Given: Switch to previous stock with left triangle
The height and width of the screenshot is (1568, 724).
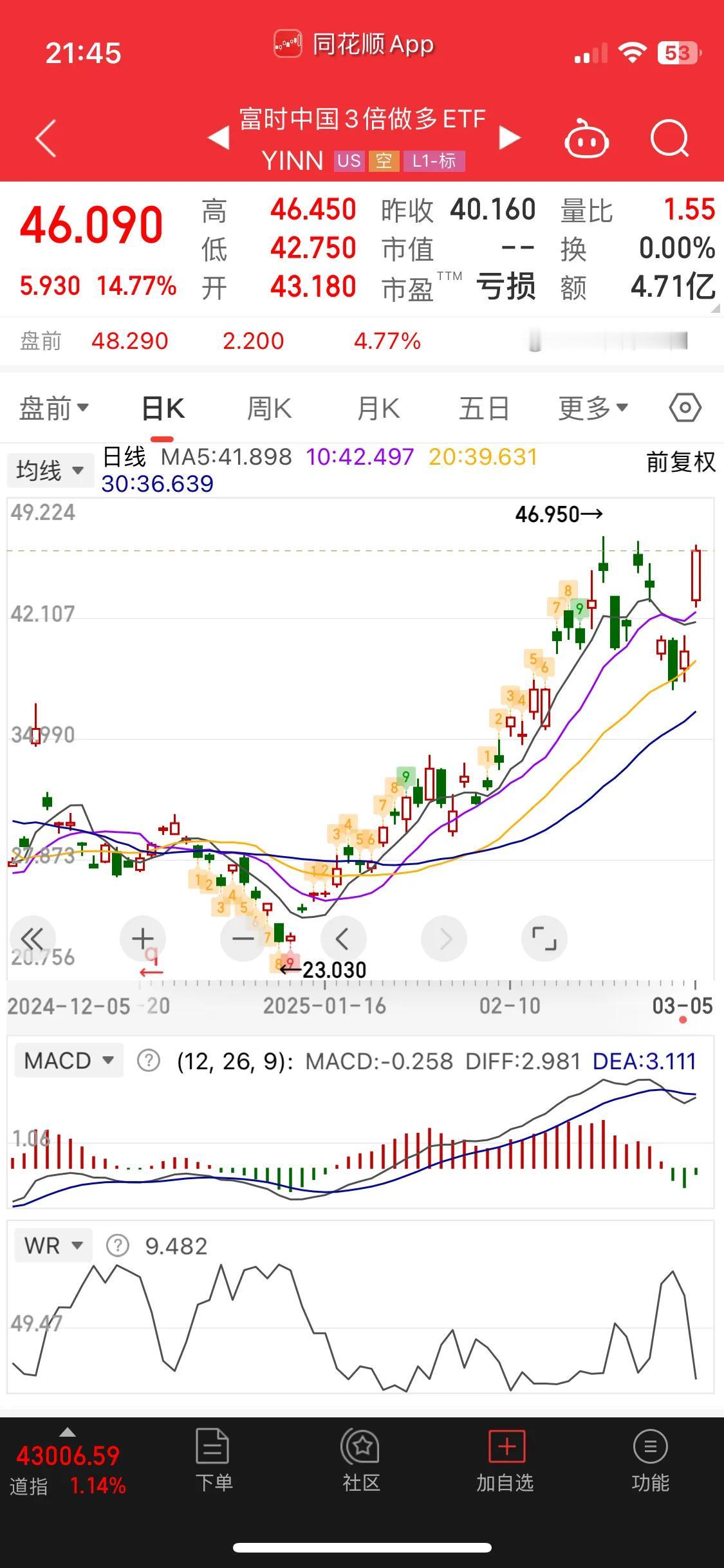Looking at the screenshot, I should (219, 137).
